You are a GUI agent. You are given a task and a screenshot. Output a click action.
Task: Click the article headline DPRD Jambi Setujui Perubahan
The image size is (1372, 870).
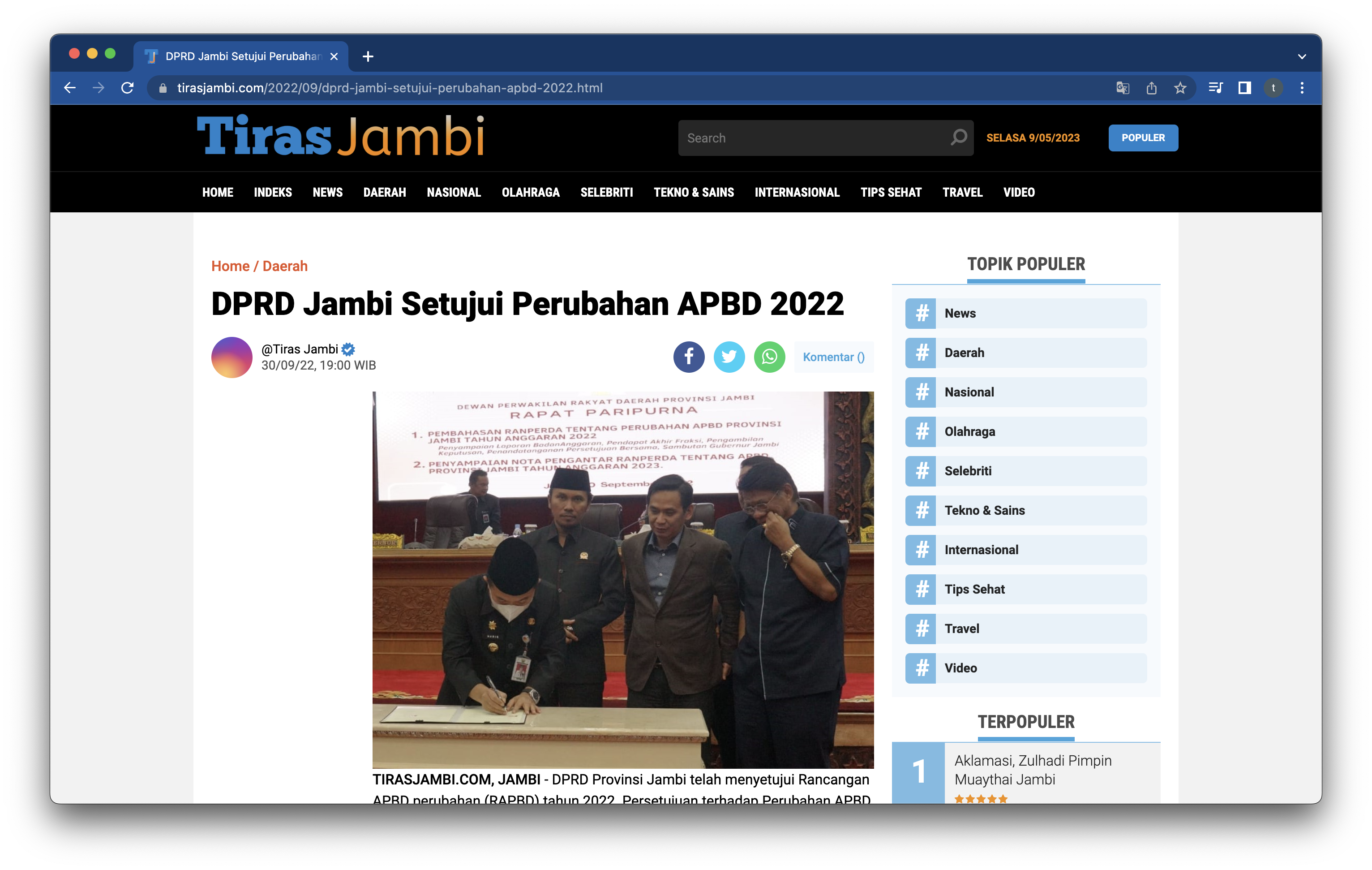coord(527,303)
